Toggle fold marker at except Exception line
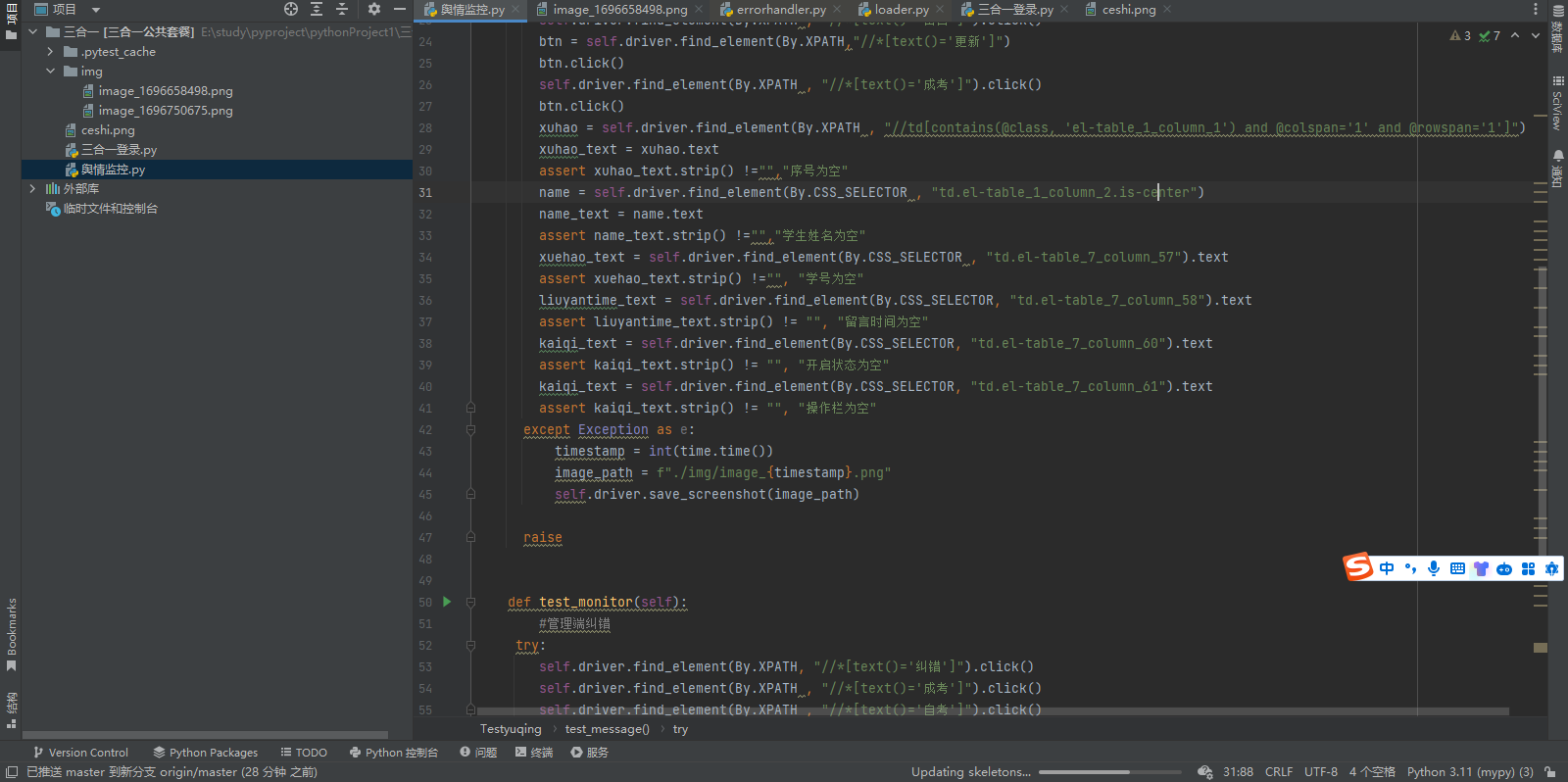 click(x=471, y=429)
